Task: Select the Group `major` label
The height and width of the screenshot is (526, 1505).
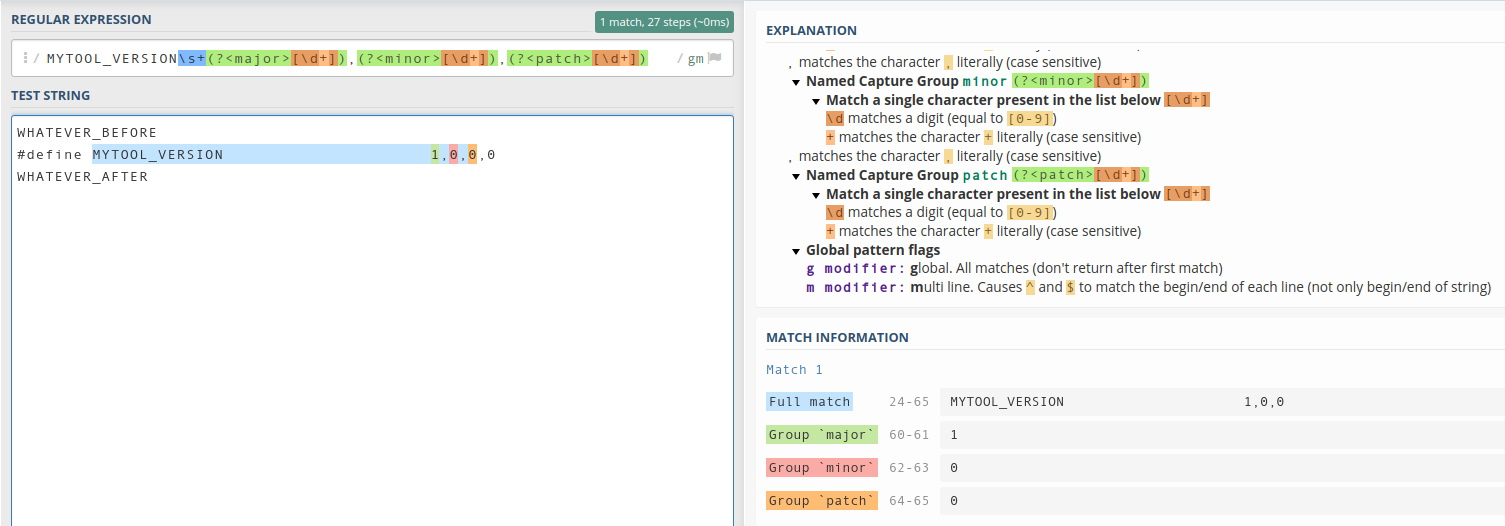Action: coord(822,434)
